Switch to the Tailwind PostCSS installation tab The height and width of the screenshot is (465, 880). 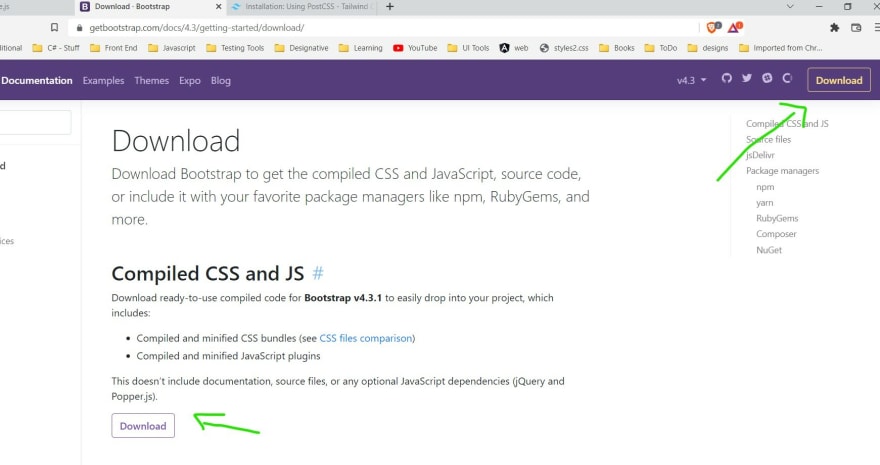pyautogui.click(x=303, y=7)
